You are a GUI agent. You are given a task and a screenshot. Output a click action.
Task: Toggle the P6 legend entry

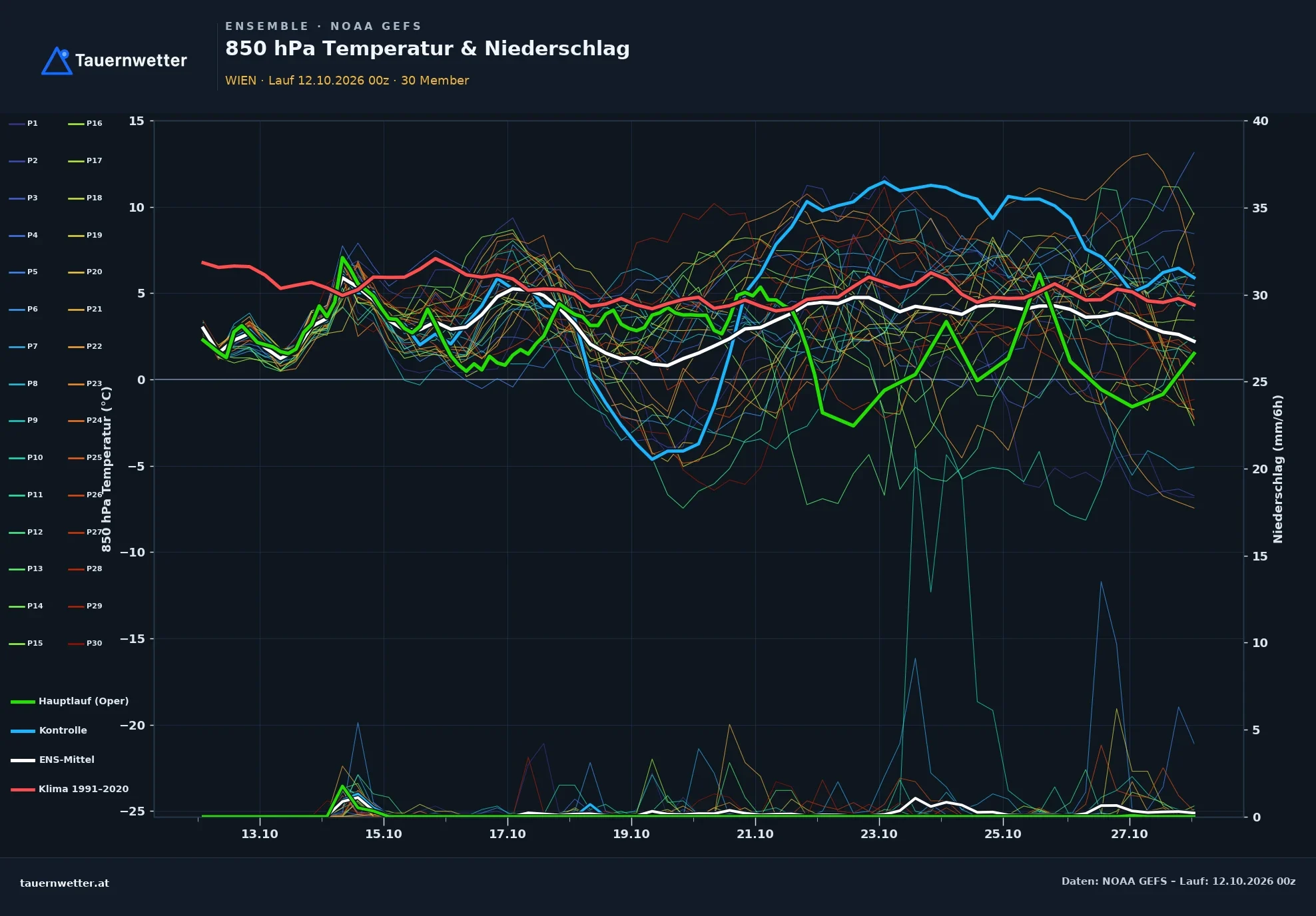[x=24, y=310]
